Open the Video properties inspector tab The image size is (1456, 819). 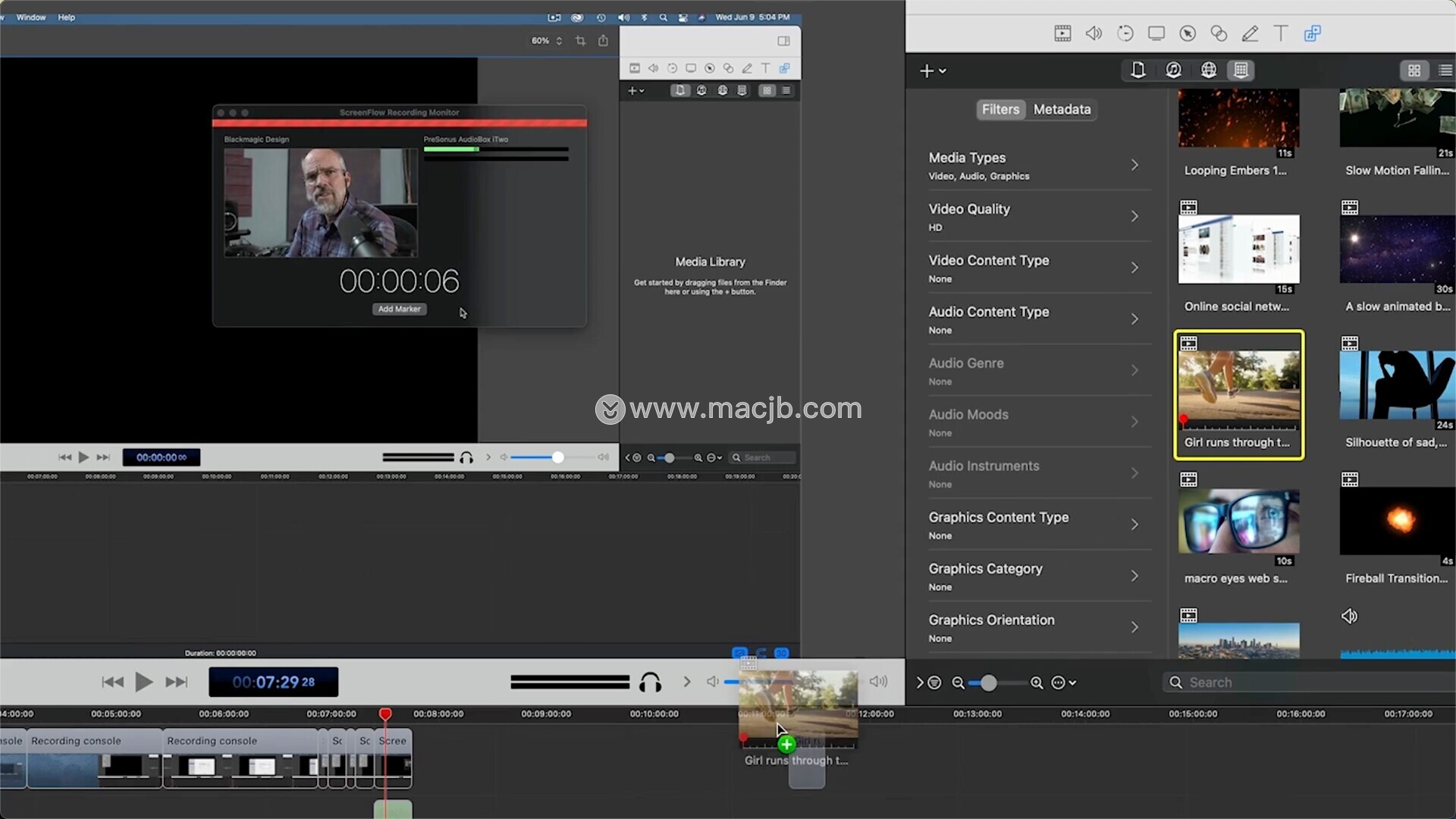tap(1062, 33)
